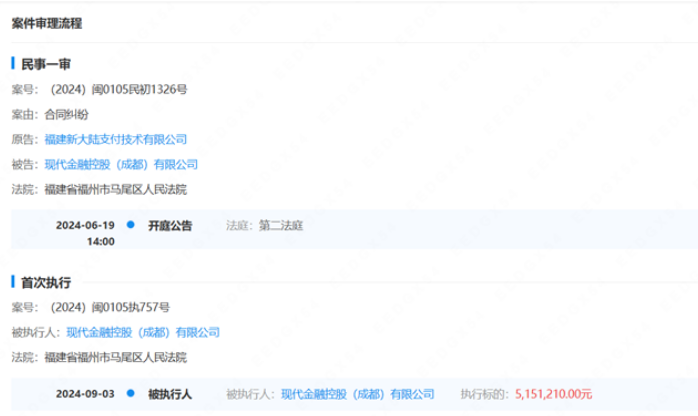This screenshot has height=416, width=698.
Task: Click the court name under 首次执行
Action: [114, 357]
